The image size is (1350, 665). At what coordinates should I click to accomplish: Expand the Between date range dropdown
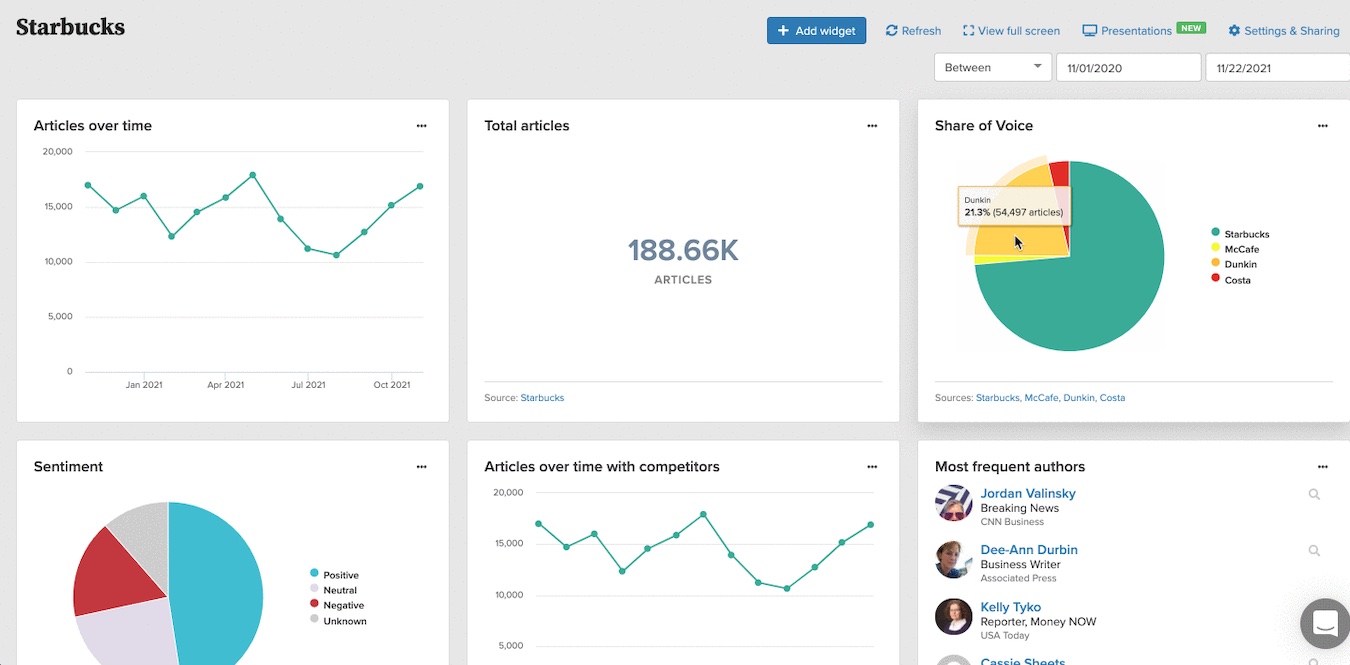(x=992, y=68)
